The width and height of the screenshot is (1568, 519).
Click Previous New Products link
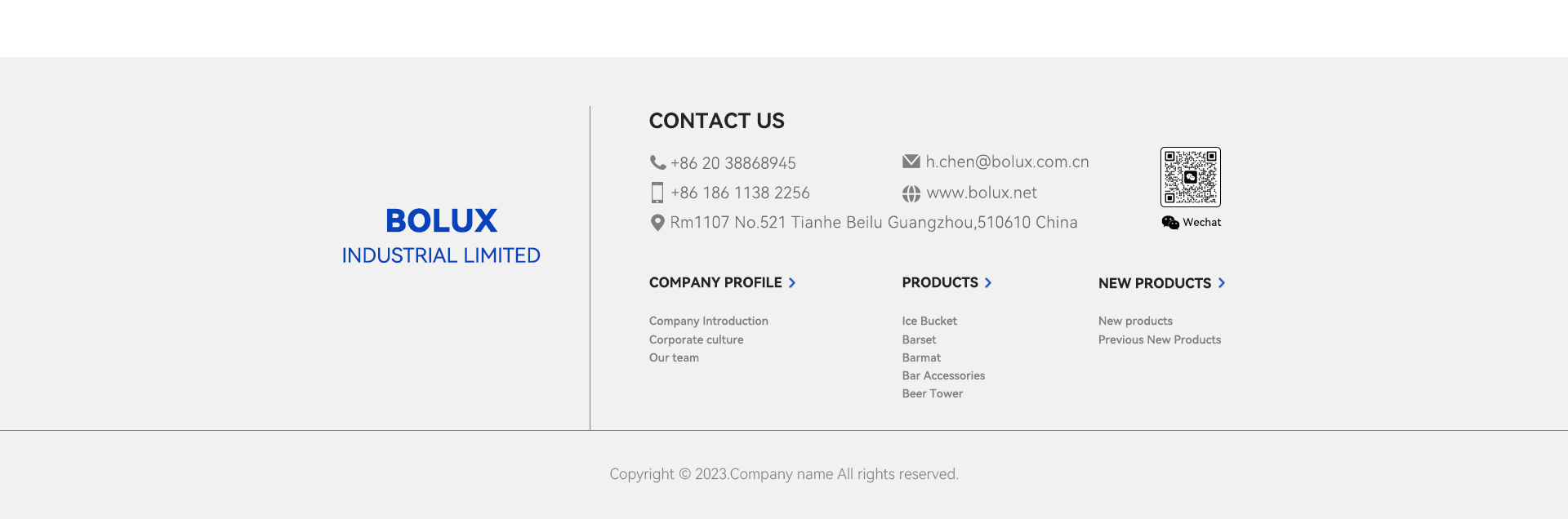(1159, 339)
